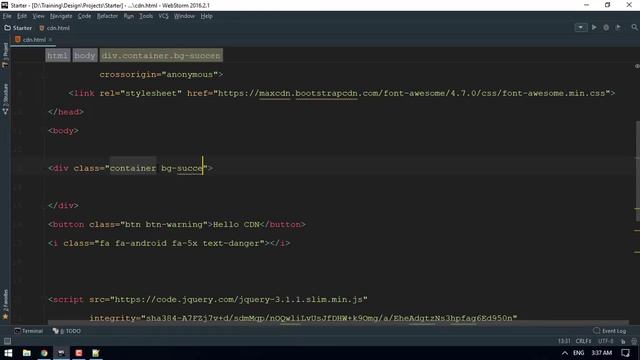Open the notepad app in taskbar
This screenshot has width=640, height=360.
(96, 353)
